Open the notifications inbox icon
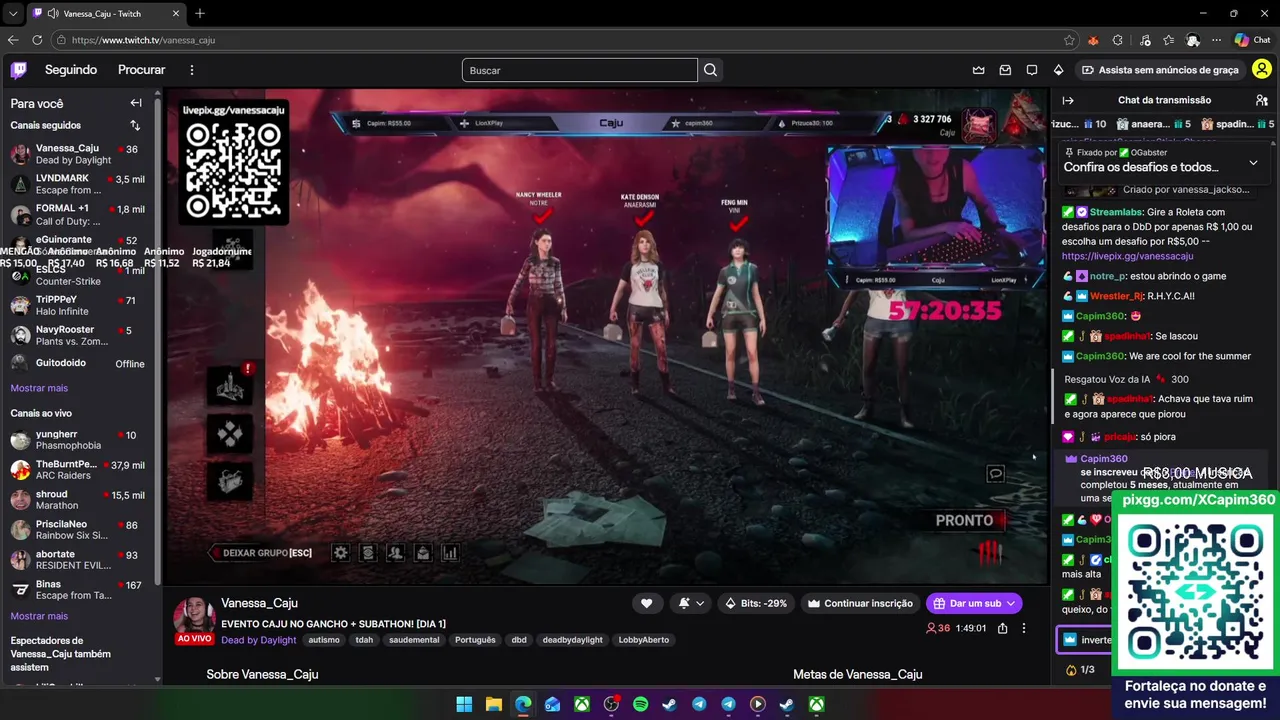Image resolution: width=1280 pixels, height=720 pixels. [1005, 70]
